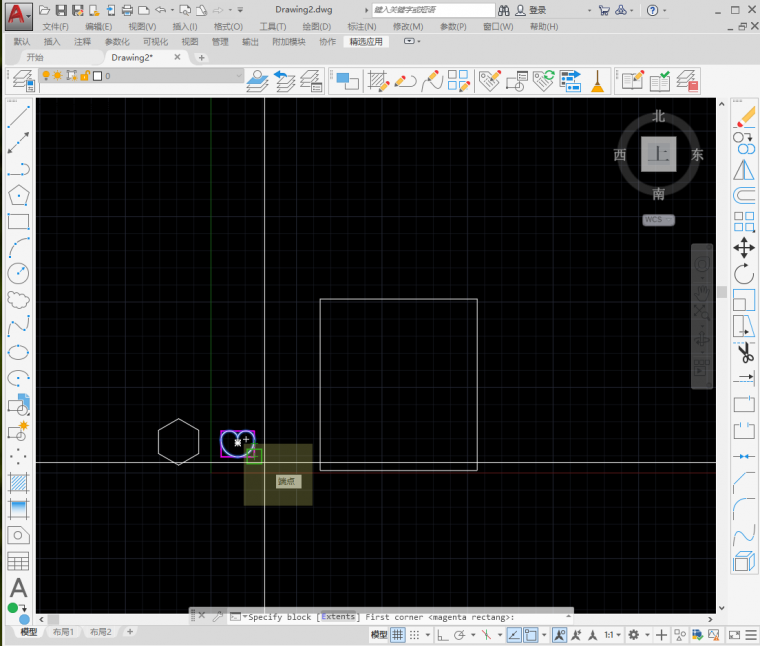The height and width of the screenshot is (646, 760).
Task: Toggle grid display in status bar
Action: (x=398, y=635)
